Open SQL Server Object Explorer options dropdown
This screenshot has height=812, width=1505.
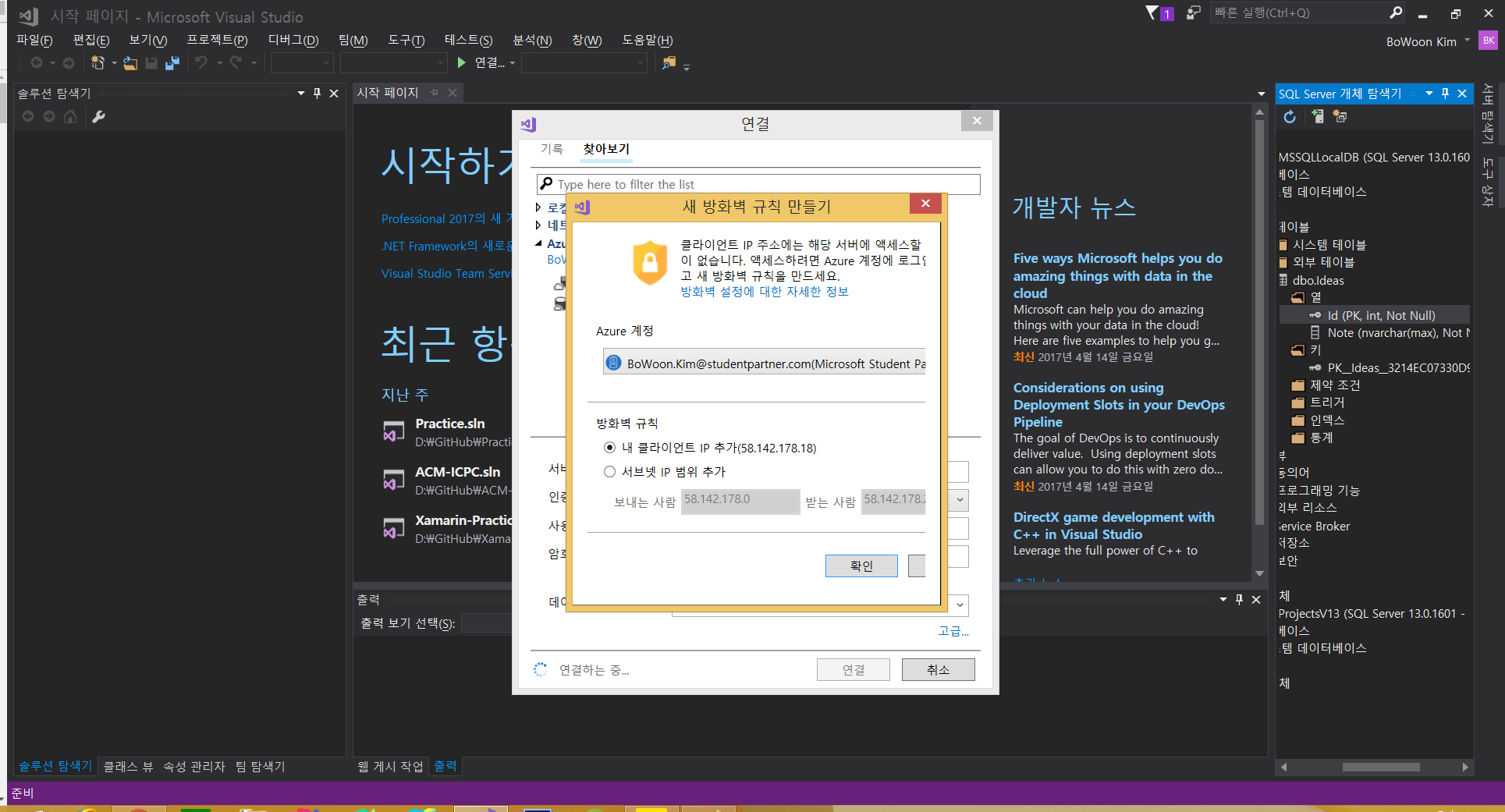pyautogui.click(x=1429, y=94)
